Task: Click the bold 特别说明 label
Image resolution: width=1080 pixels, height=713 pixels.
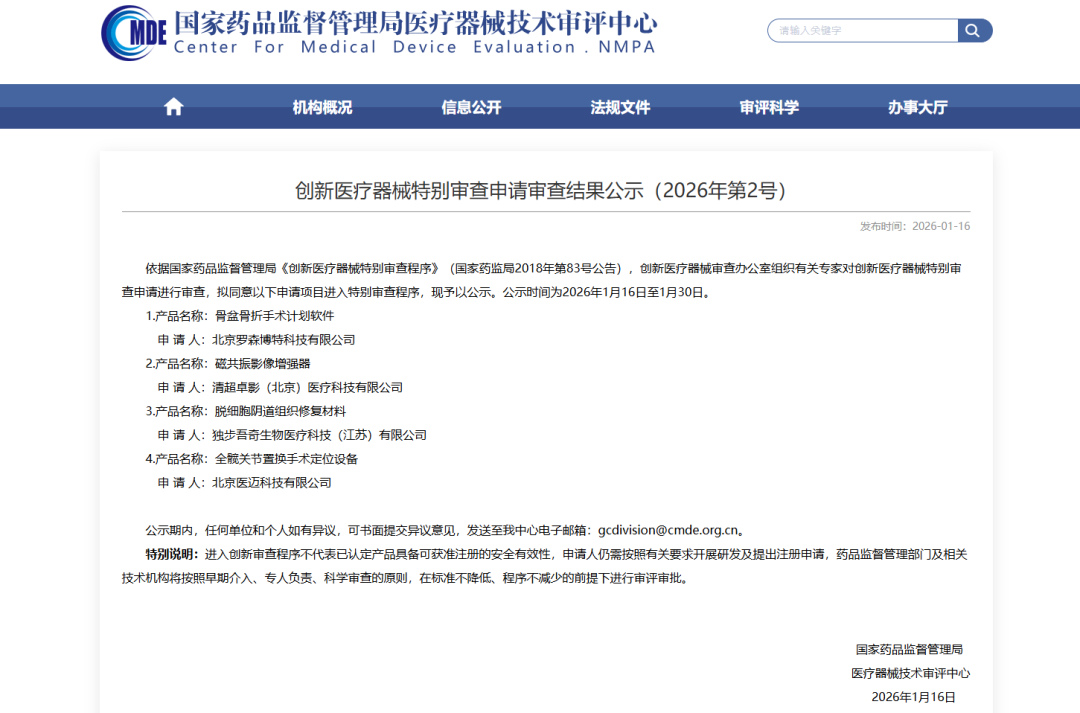Action: (171, 554)
